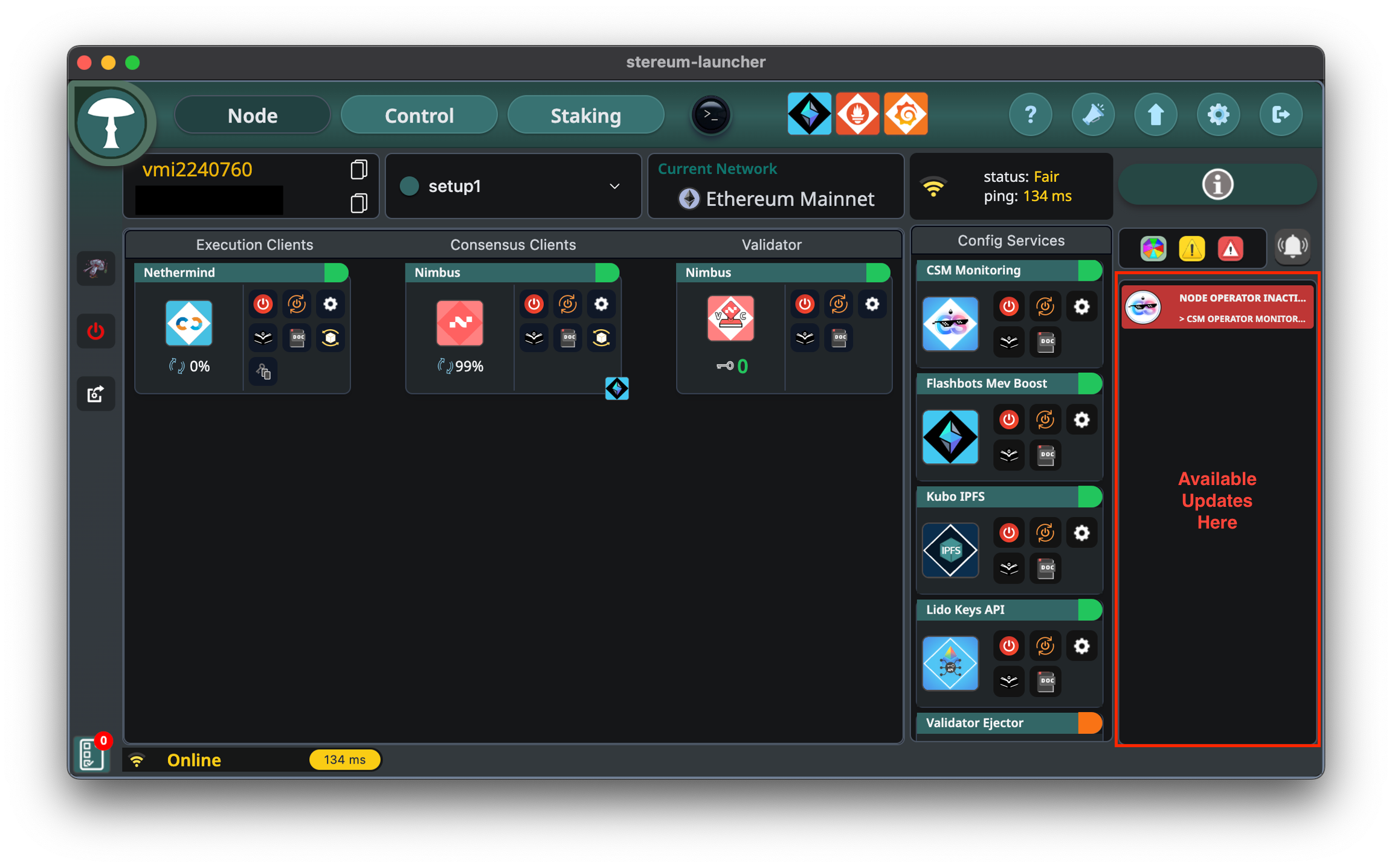Image resolution: width=1392 pixels, height=868 pixels.
Task: Restart Lido Keys API service
Action: (x=1045, y=646)
